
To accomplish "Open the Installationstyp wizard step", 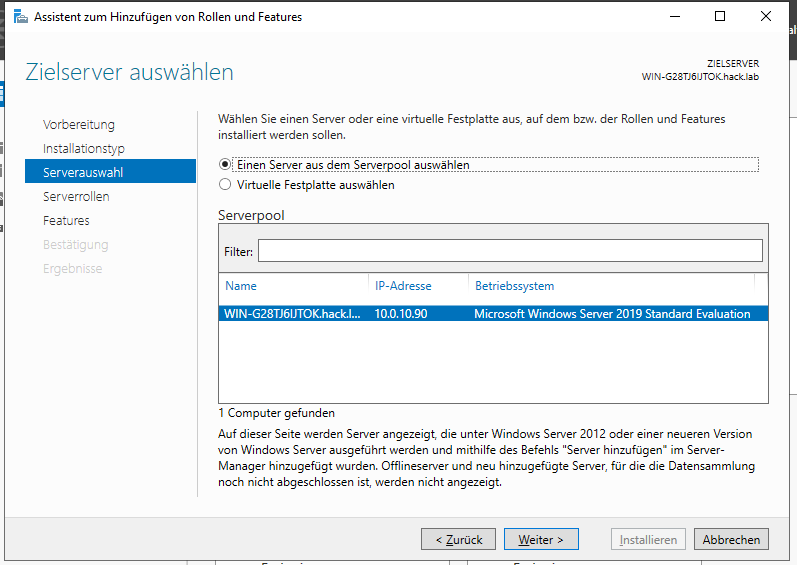I will (x=84, y=149).
